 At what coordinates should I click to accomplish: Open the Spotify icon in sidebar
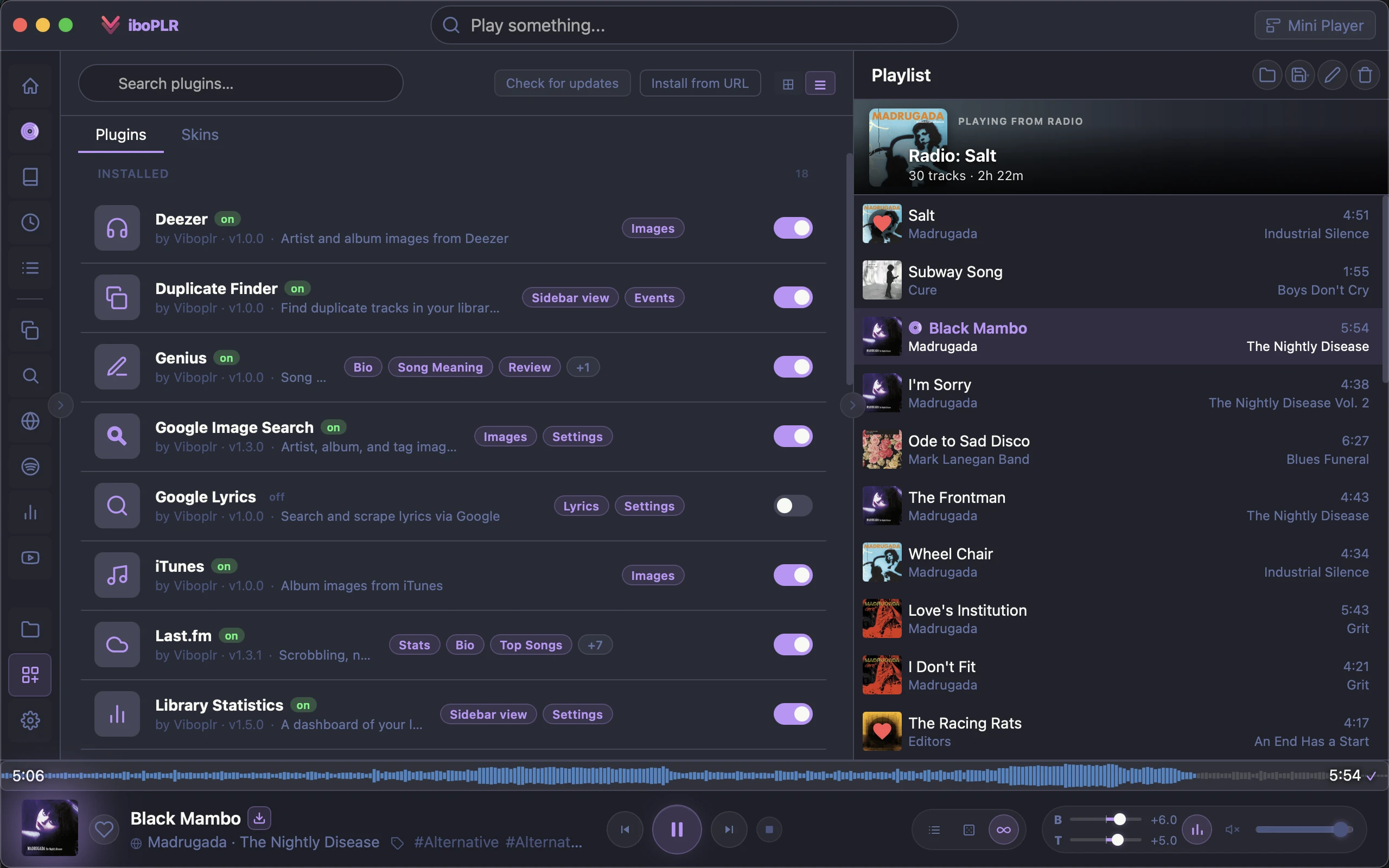pyautogui.click(x=30, y=466)
